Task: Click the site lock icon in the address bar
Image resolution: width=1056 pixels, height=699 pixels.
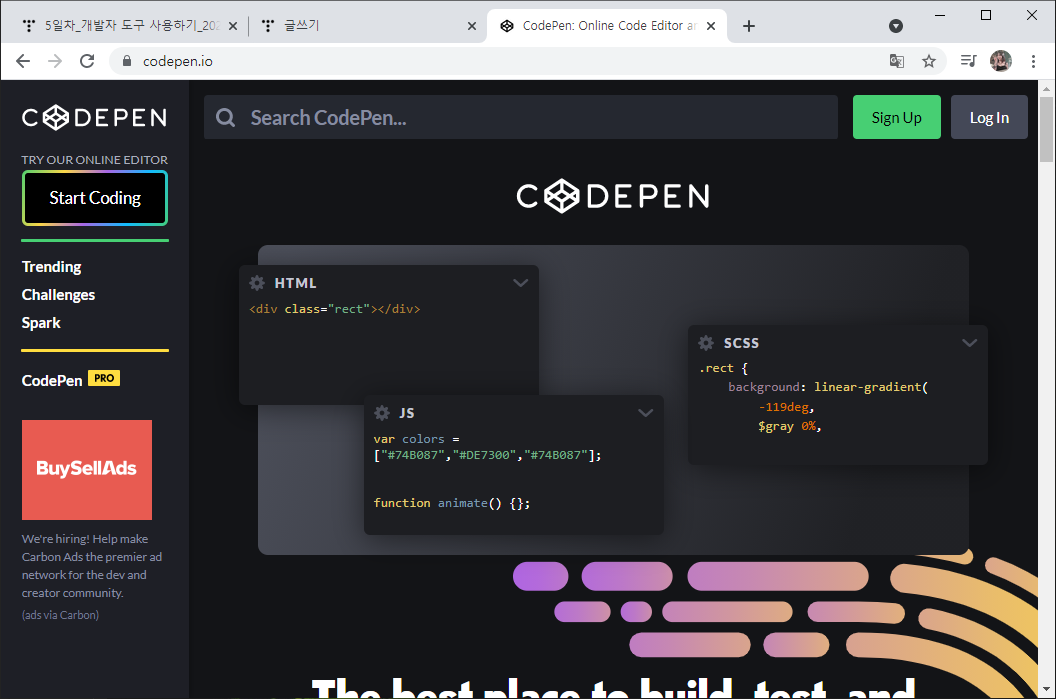Action: pyautogui.click(x=127, y=61)
